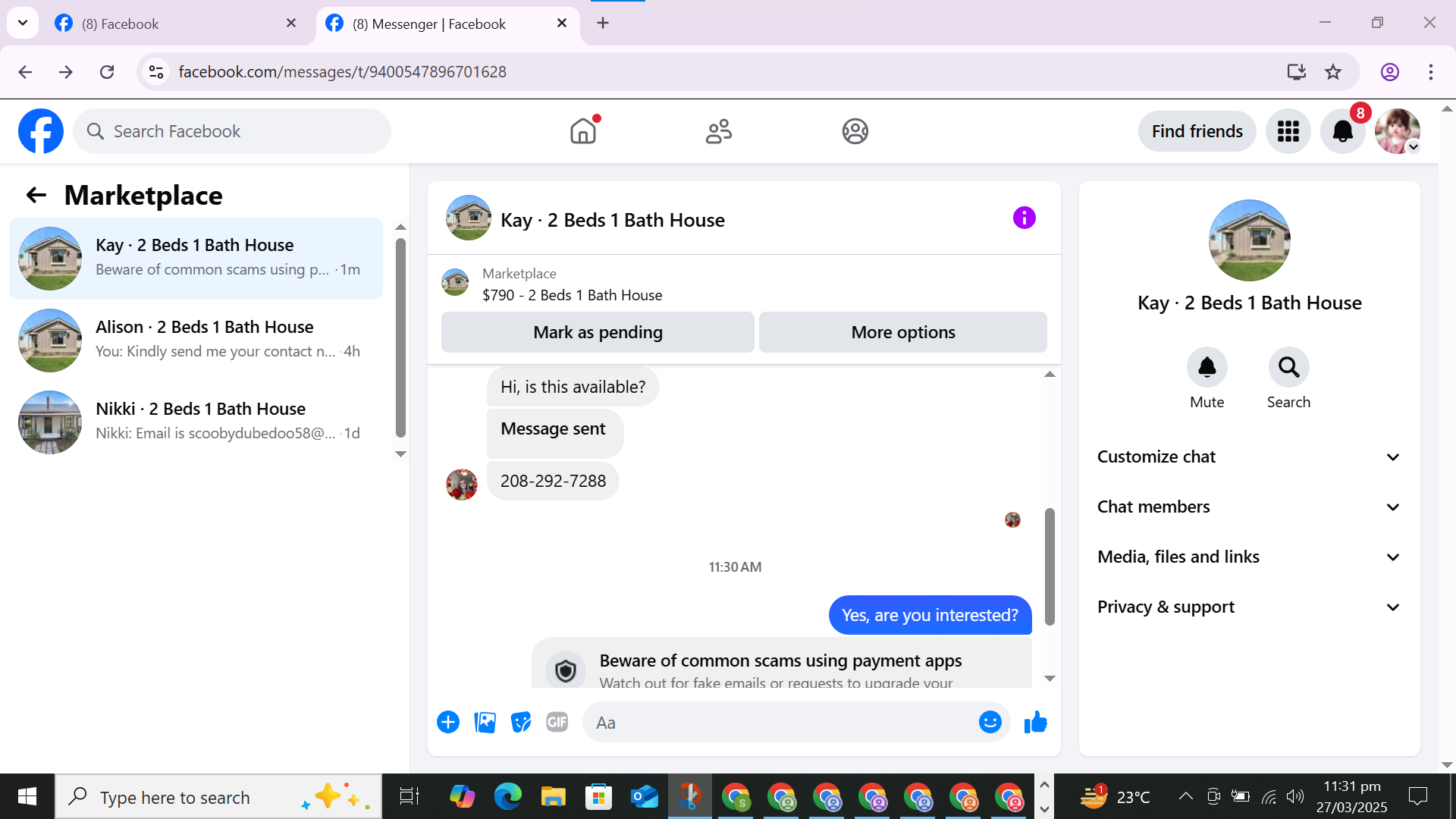Click the More options button
The image size is (1456, 819).
[903, 332]
